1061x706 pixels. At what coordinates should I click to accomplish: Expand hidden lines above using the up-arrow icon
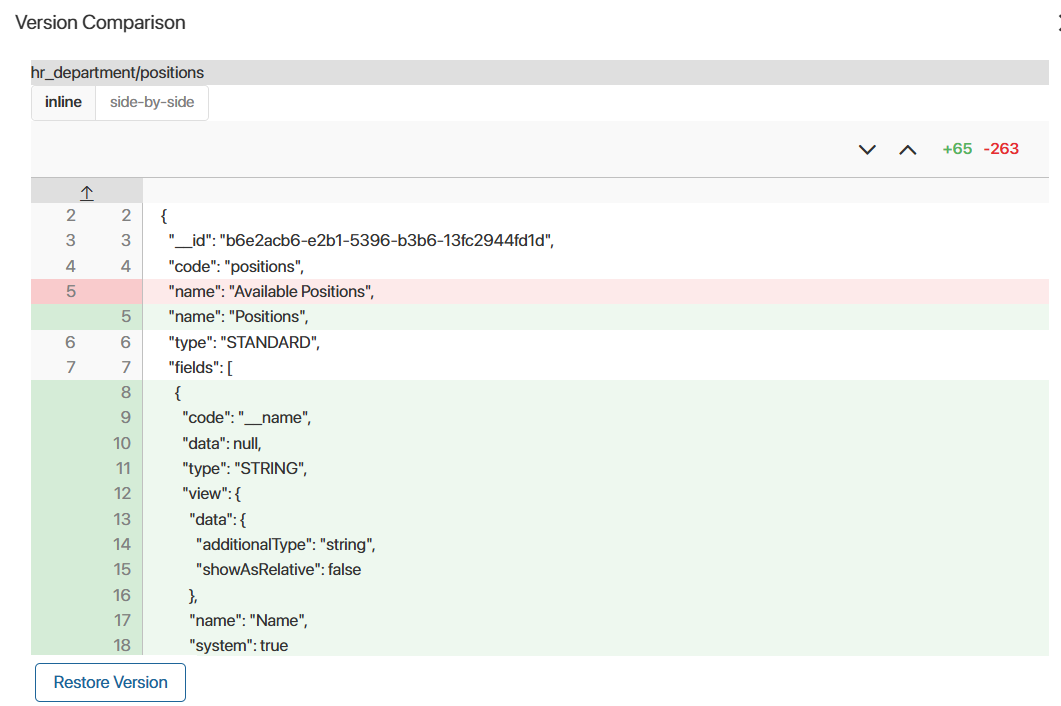(87, 191)
